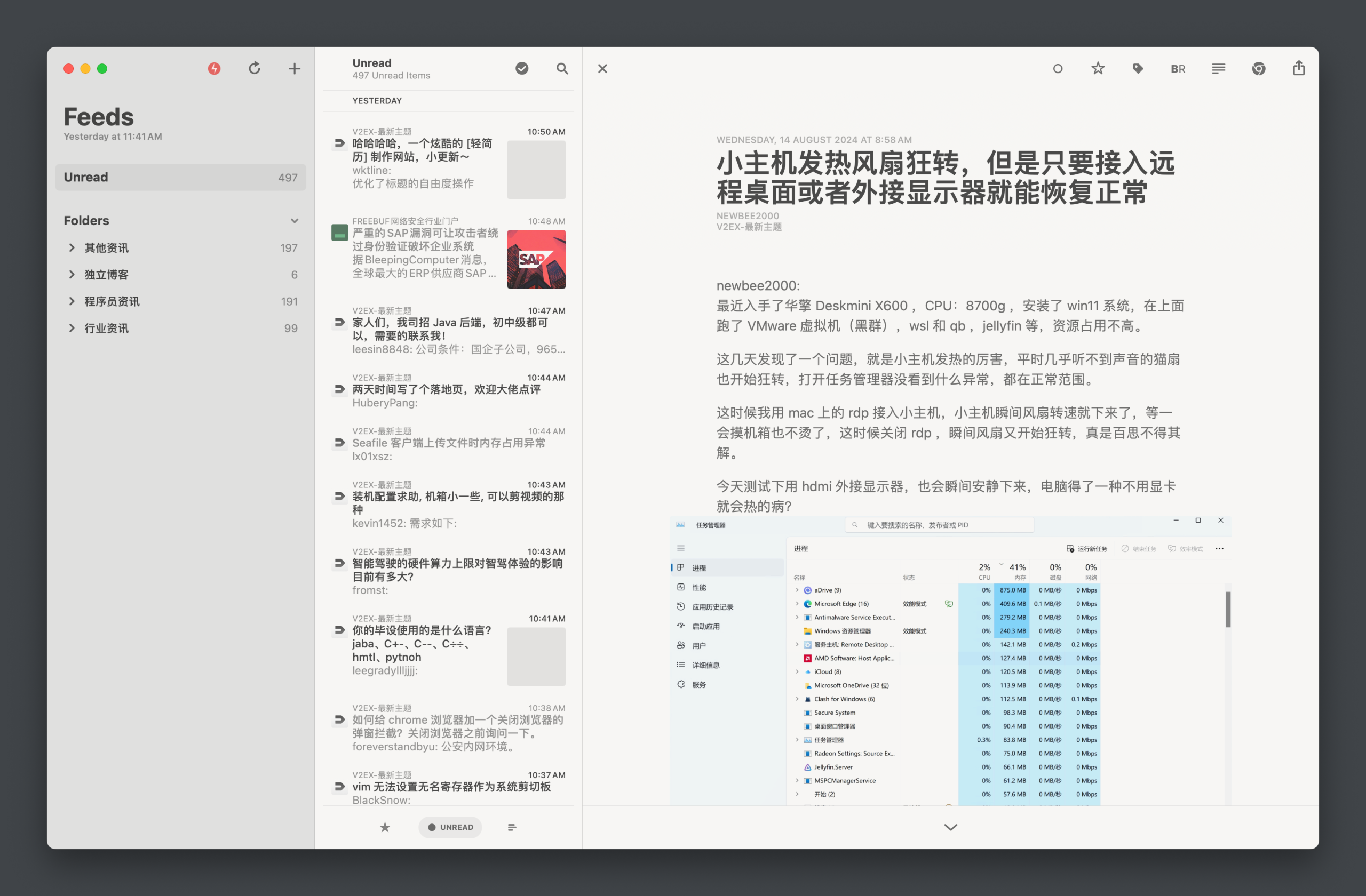Add a new feed with plus icon
The height and width of the screenshot is (896, 1366).
(x=295, y=69)
